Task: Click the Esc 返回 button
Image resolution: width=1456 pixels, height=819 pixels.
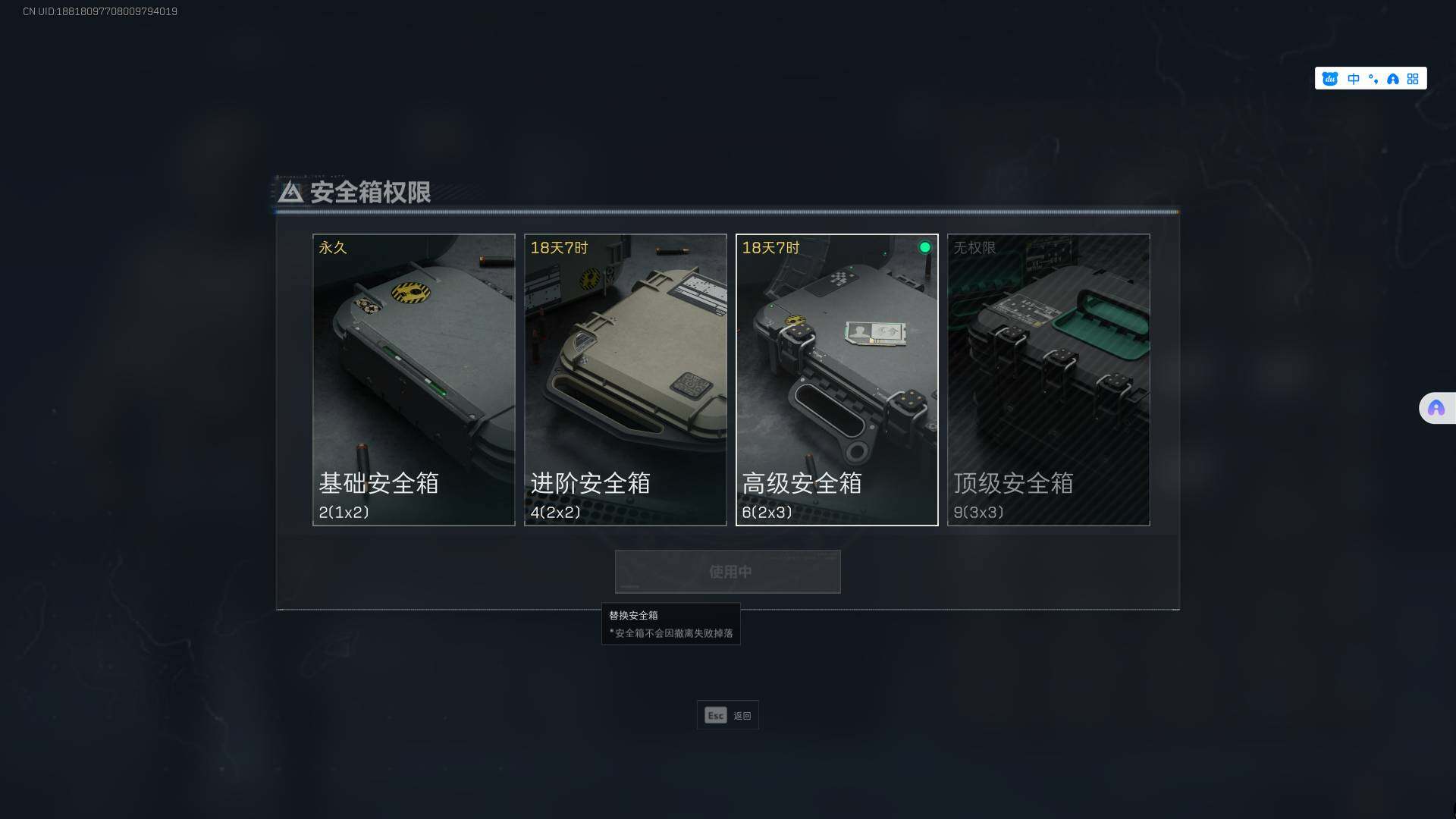Action: tap(728, 715)
